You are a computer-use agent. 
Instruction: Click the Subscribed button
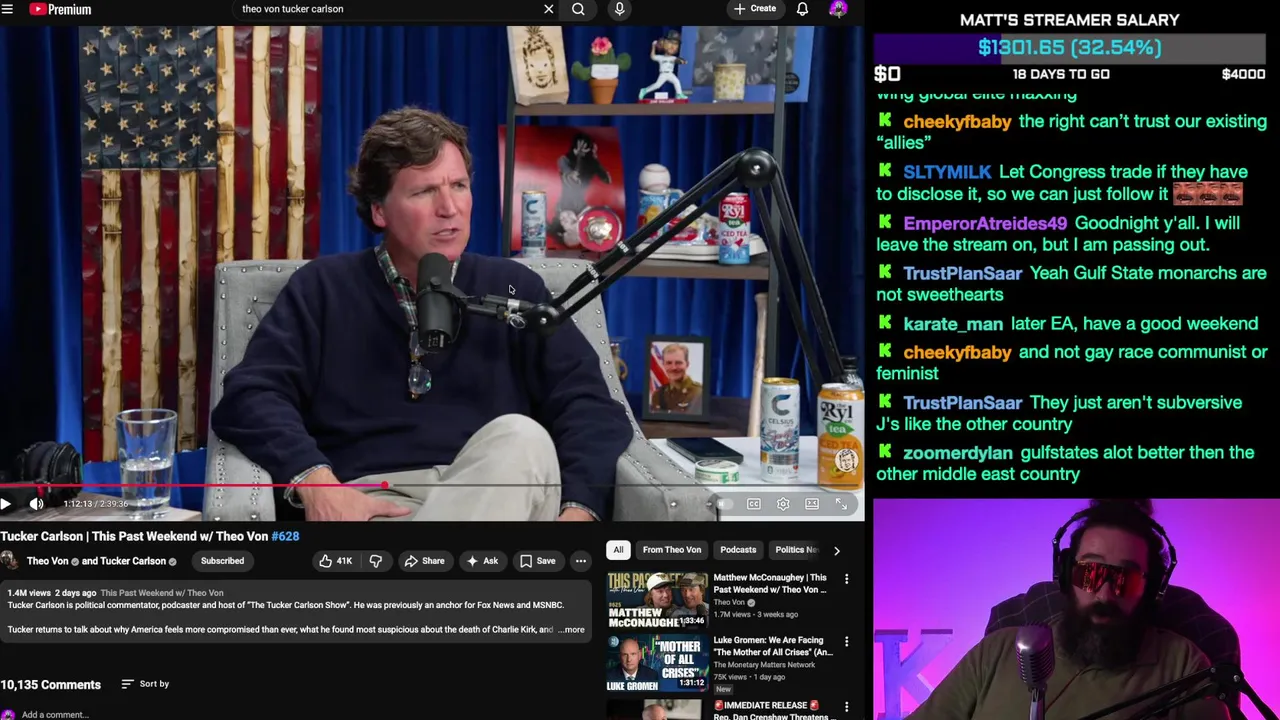click(x=222, y=561)
